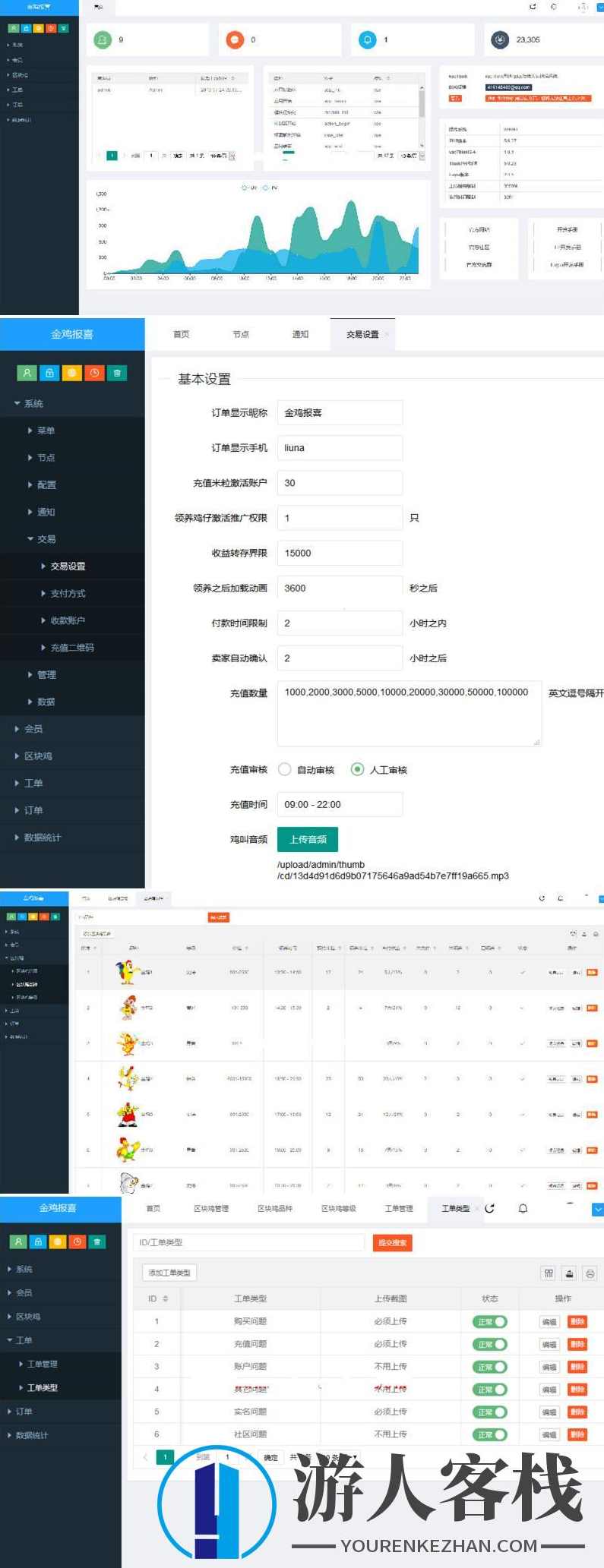Viewport: 604px width, 1568px height.
Task: Toggle 正常 status switch for 账户问题
Action: (x=489, y=1367)
